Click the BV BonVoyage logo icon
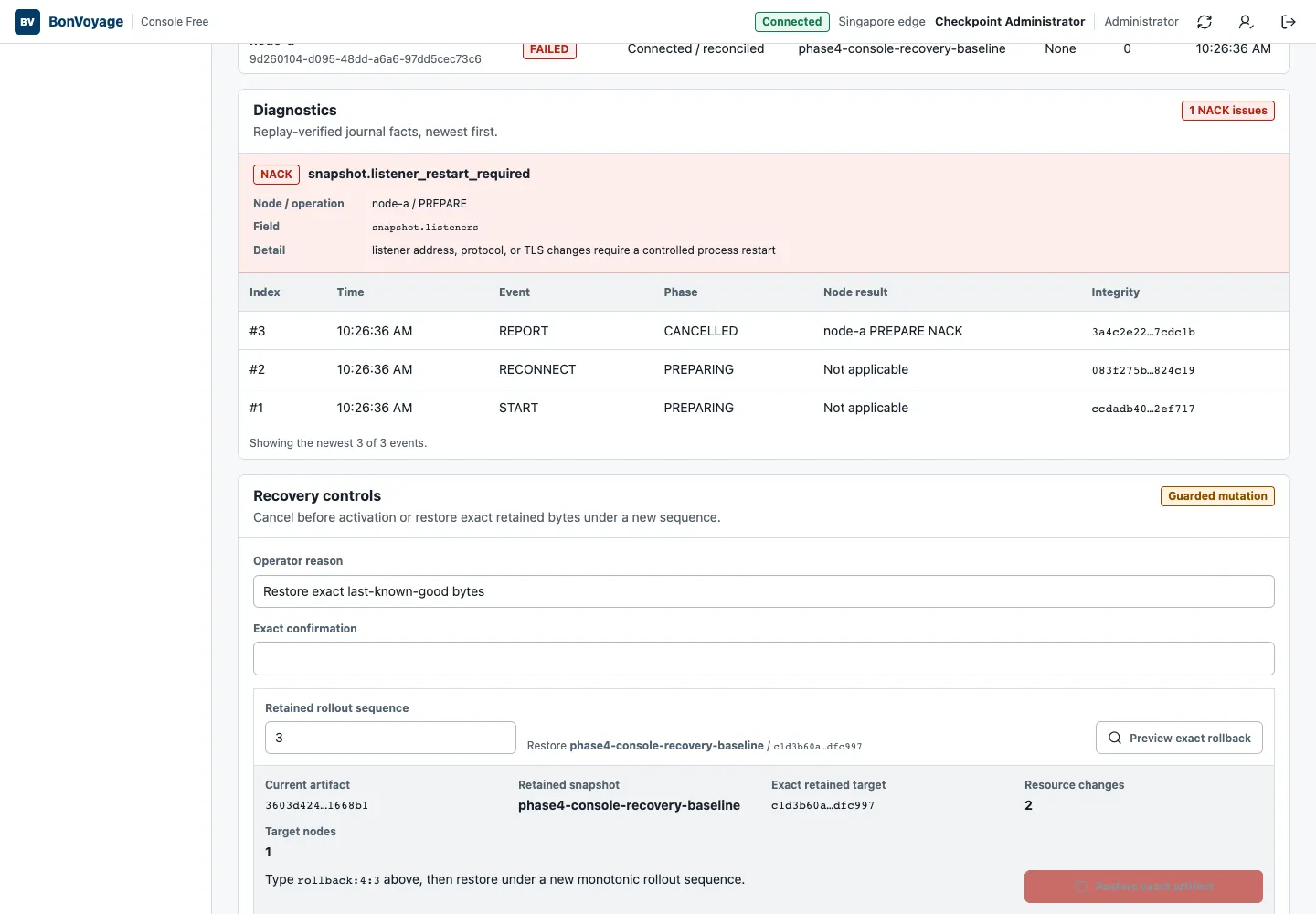Viewport: 1316px width, 914px height. pyautogui.click(x=27, y=22)
